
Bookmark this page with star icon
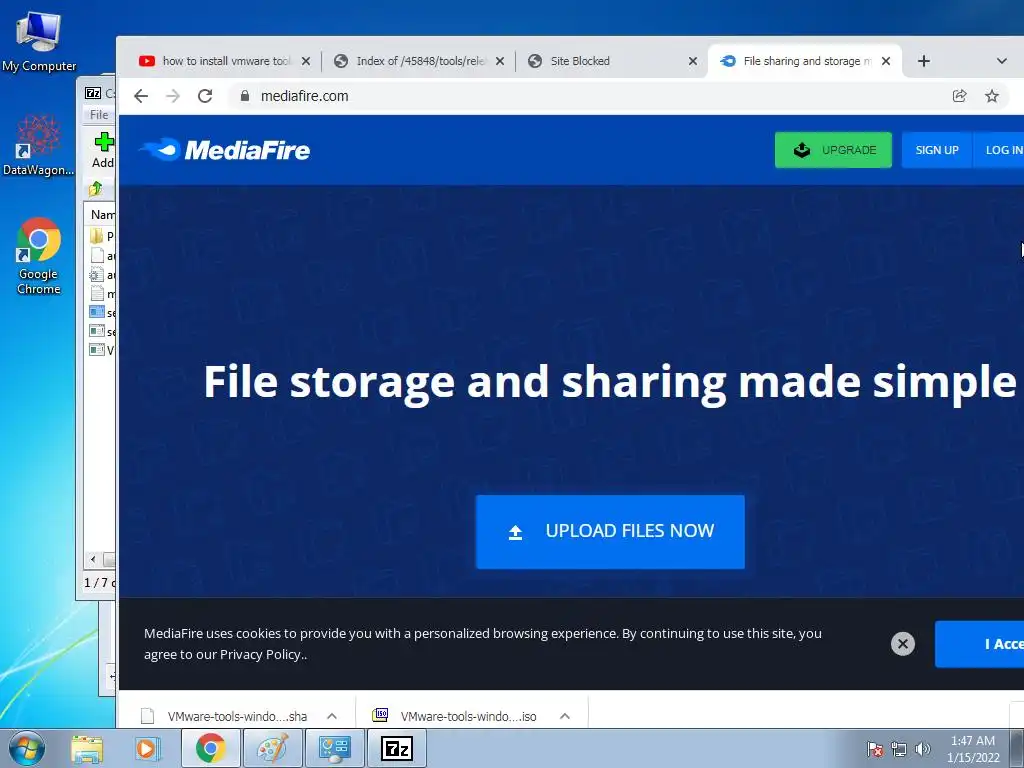pos(991,96)
